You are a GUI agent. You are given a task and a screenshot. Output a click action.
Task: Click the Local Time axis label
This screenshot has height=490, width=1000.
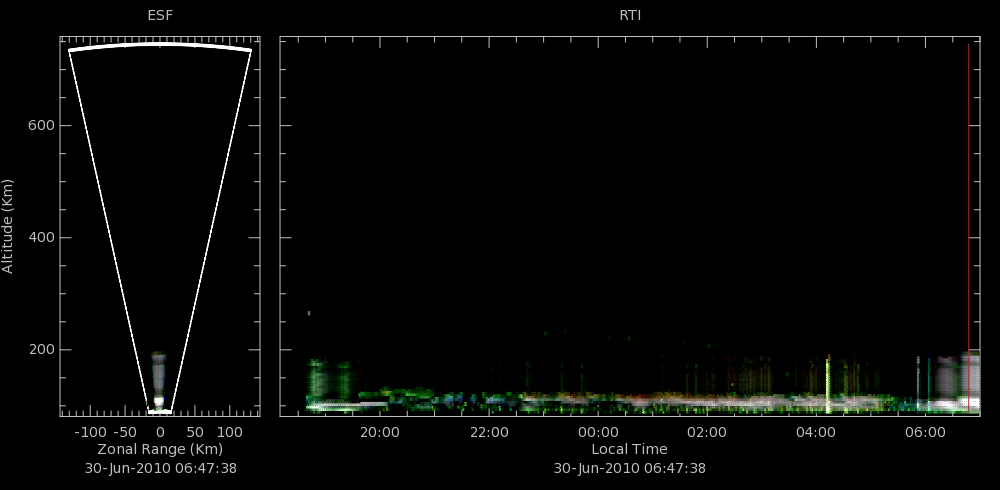tap(629, 449)
